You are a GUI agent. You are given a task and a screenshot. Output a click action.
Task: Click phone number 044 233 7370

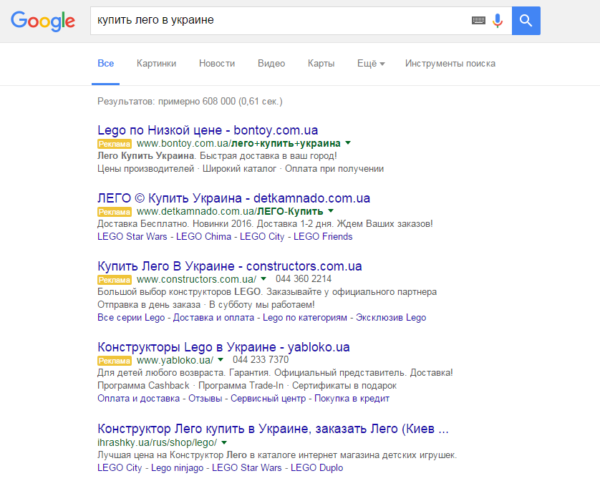pos(261,360)
